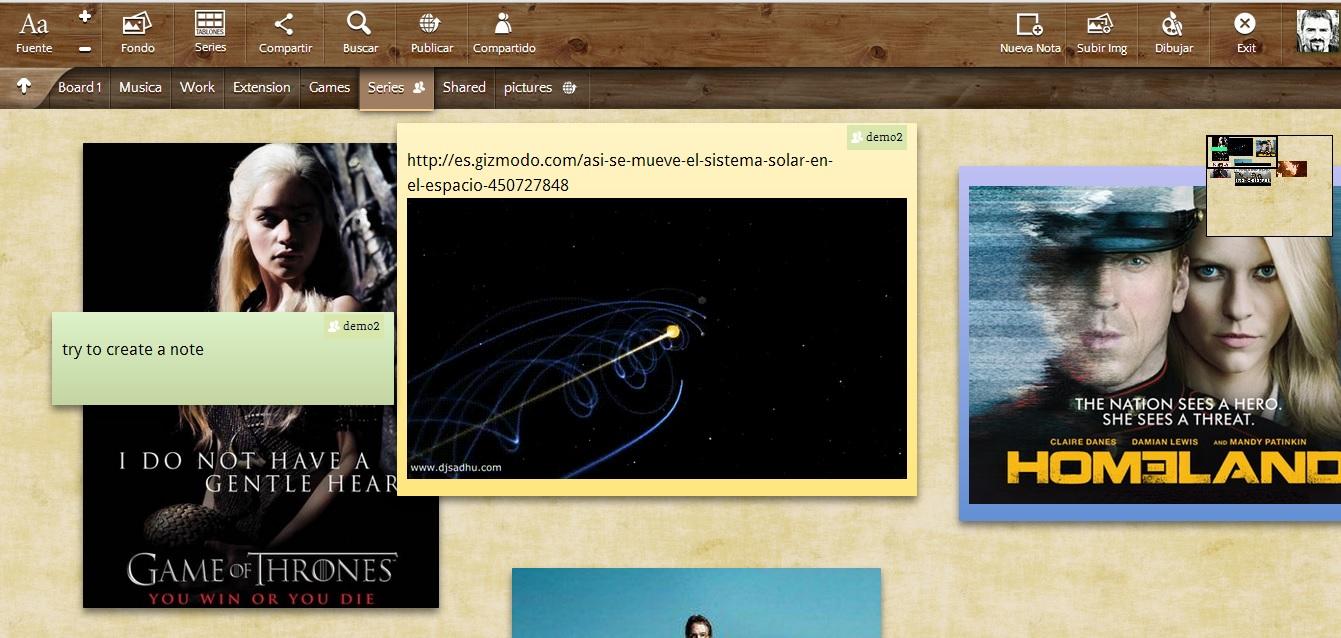Open the Extension board tab
Screen dimensions: 1341x638
tap(261, 88)
